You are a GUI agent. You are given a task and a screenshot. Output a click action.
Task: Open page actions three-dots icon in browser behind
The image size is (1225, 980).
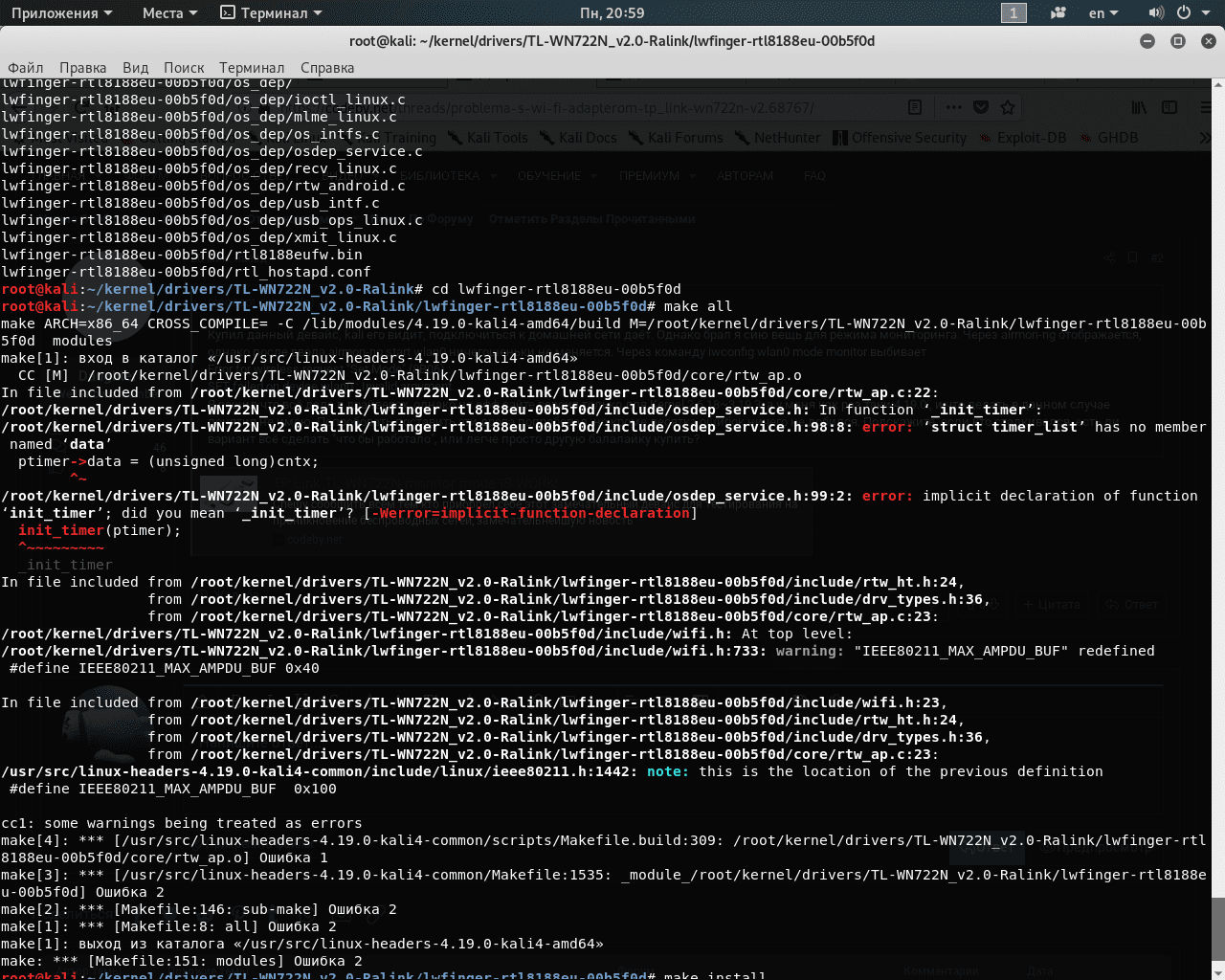[x=954, y=107]
